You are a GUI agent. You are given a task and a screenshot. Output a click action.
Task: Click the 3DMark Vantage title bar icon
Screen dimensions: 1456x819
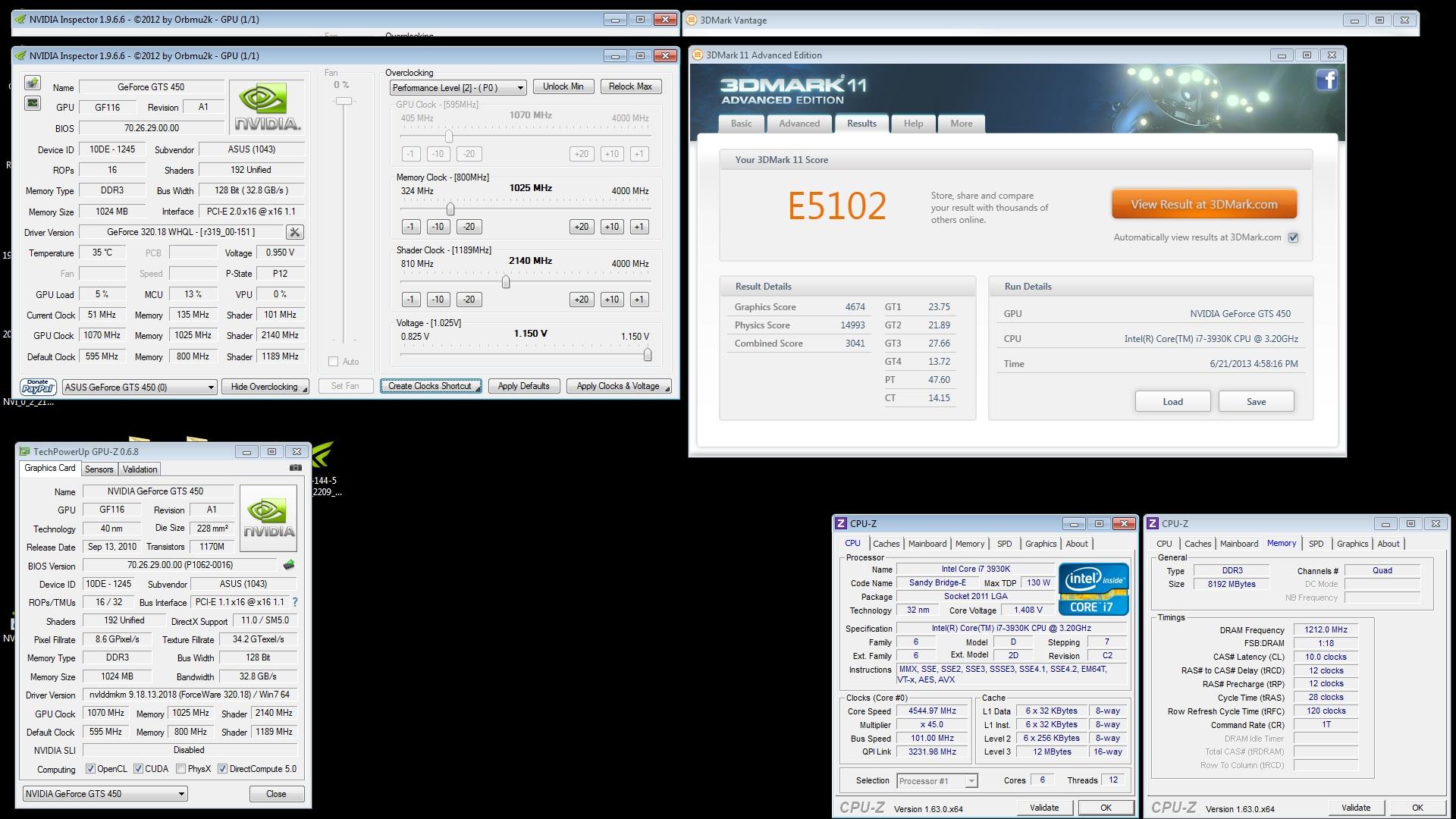(691, 20)
